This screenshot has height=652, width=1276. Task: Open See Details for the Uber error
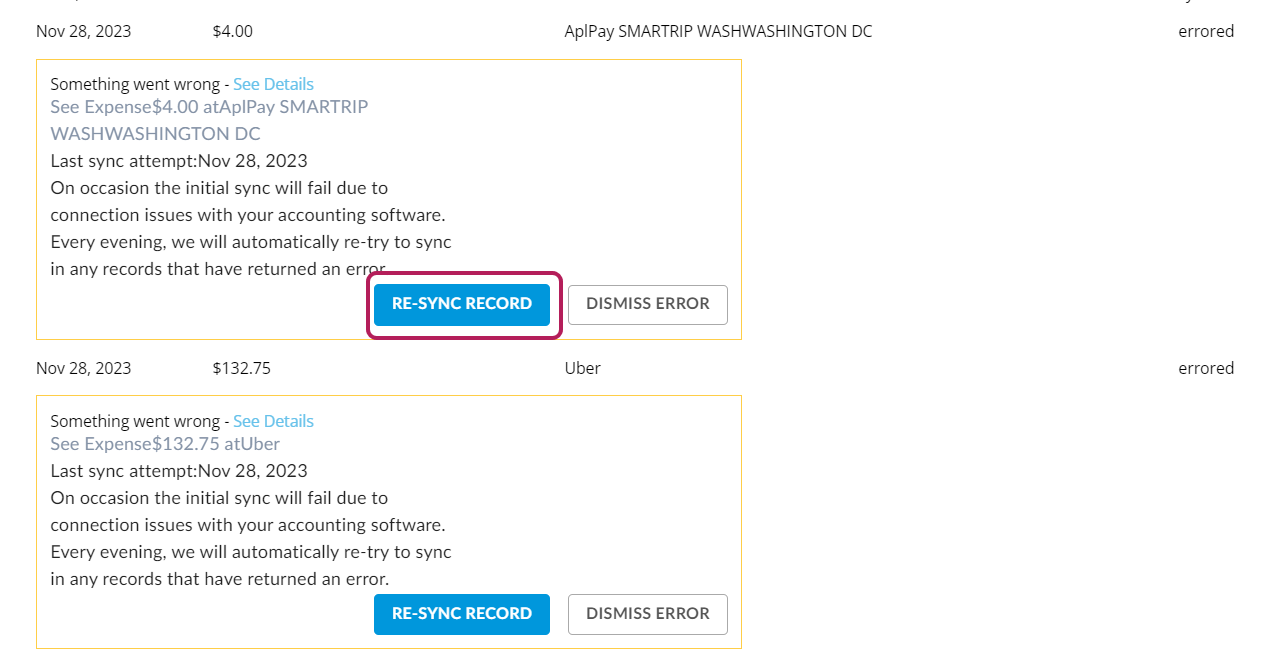click(273, 421)
